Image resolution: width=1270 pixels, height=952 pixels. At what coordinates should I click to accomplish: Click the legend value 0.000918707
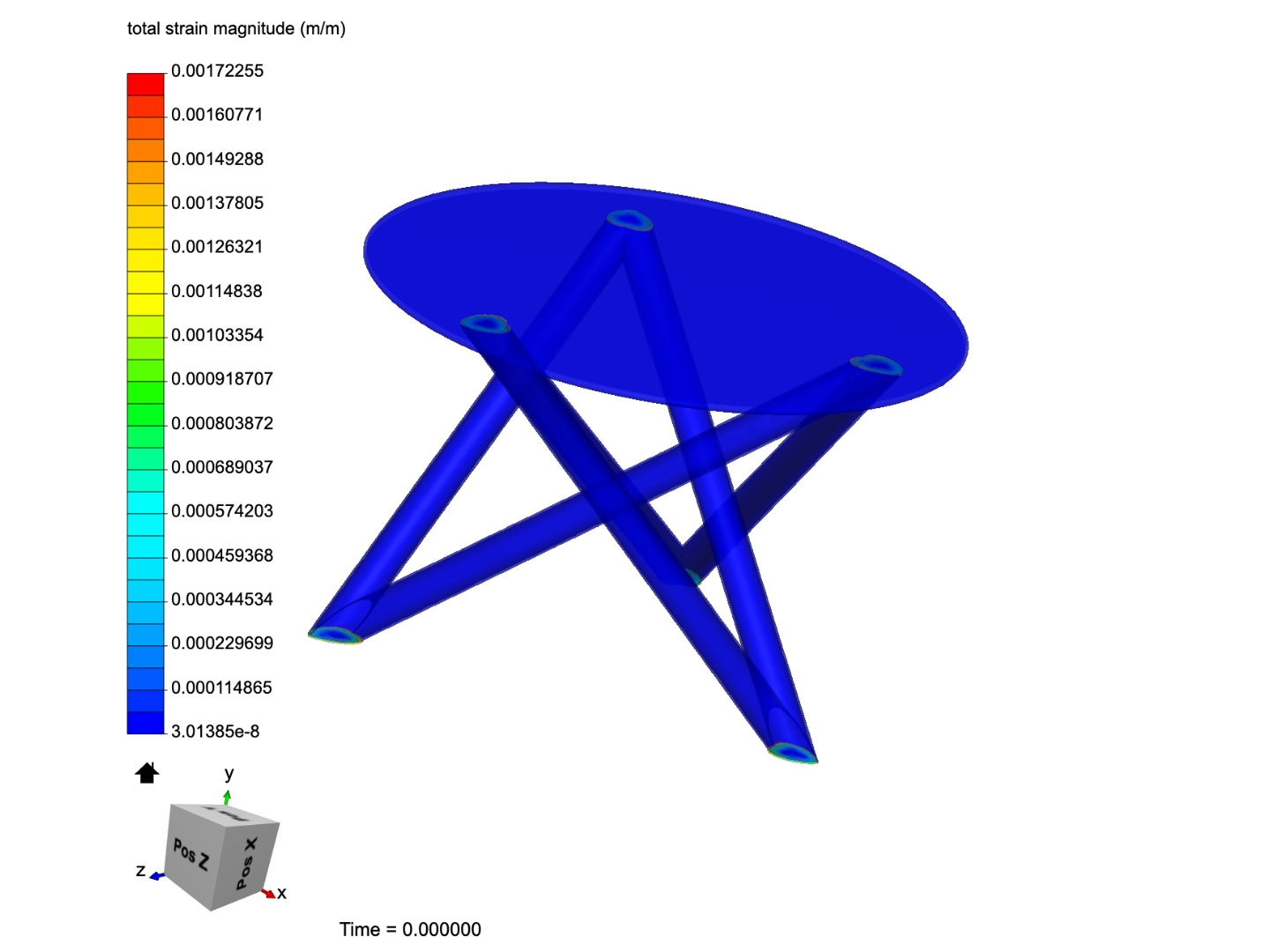coord(222,379)
